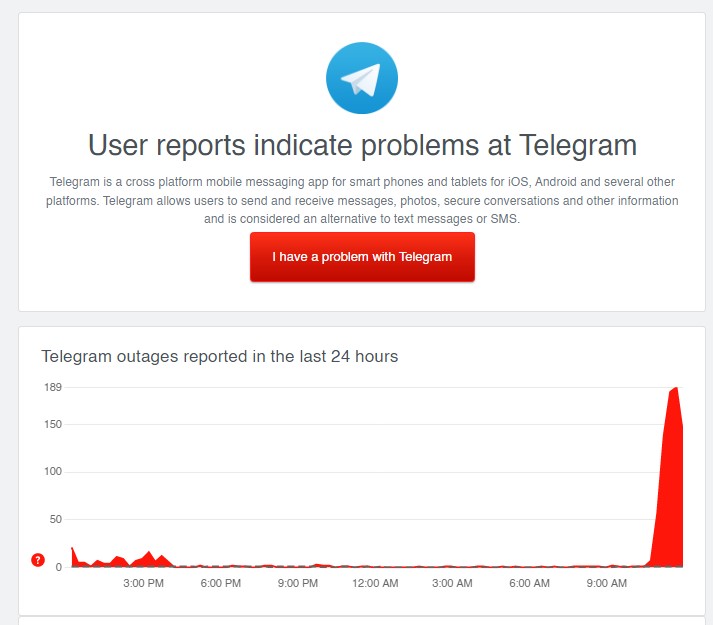Viewport: 713px width, 625px height.
Task: Click the 50 y-axis value label
Action: (x=55, y=520)
